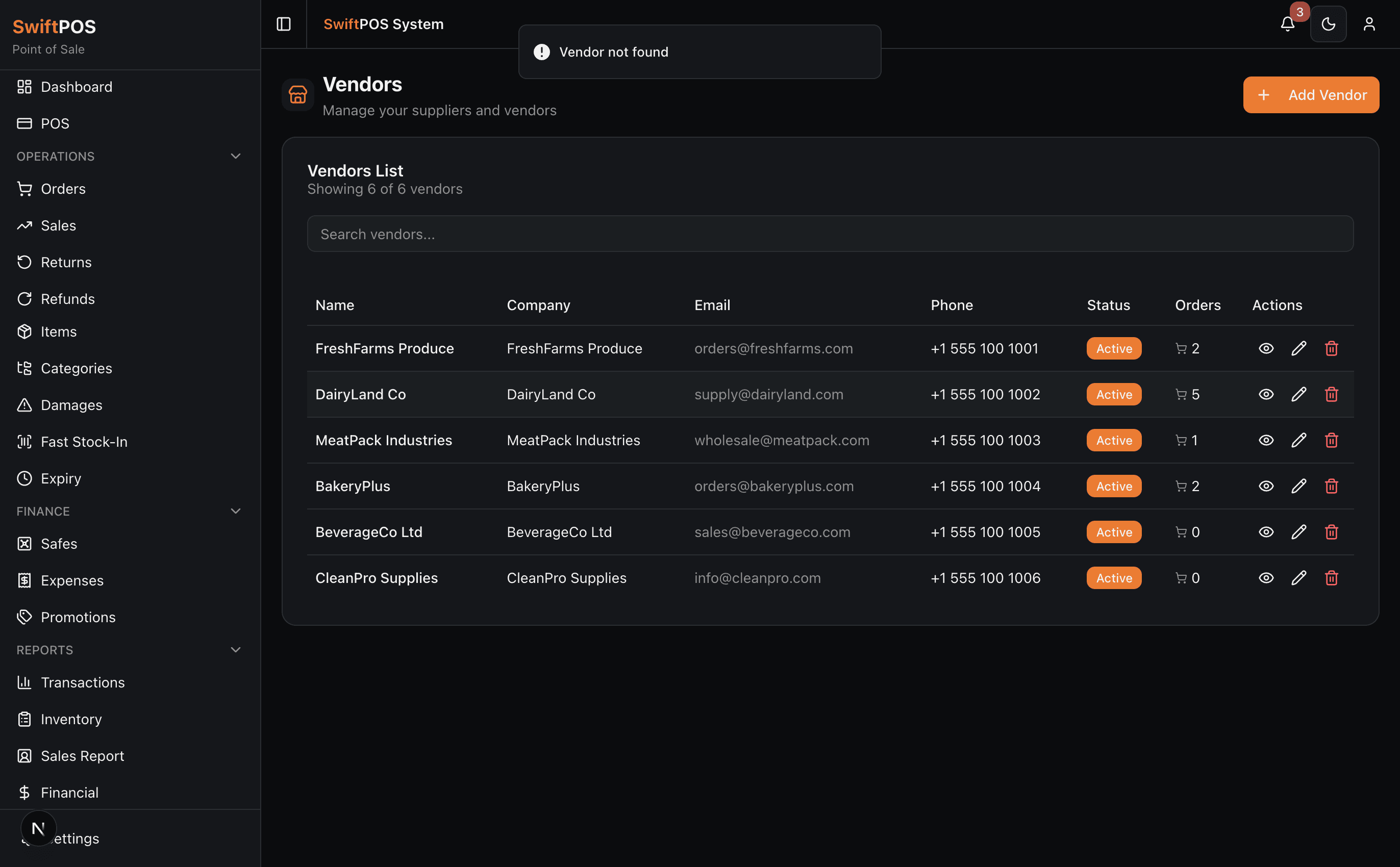Open Sales Report in sidebar
Screen dimensions: 1400x867
pyautogui.click(x=82, y=756)
